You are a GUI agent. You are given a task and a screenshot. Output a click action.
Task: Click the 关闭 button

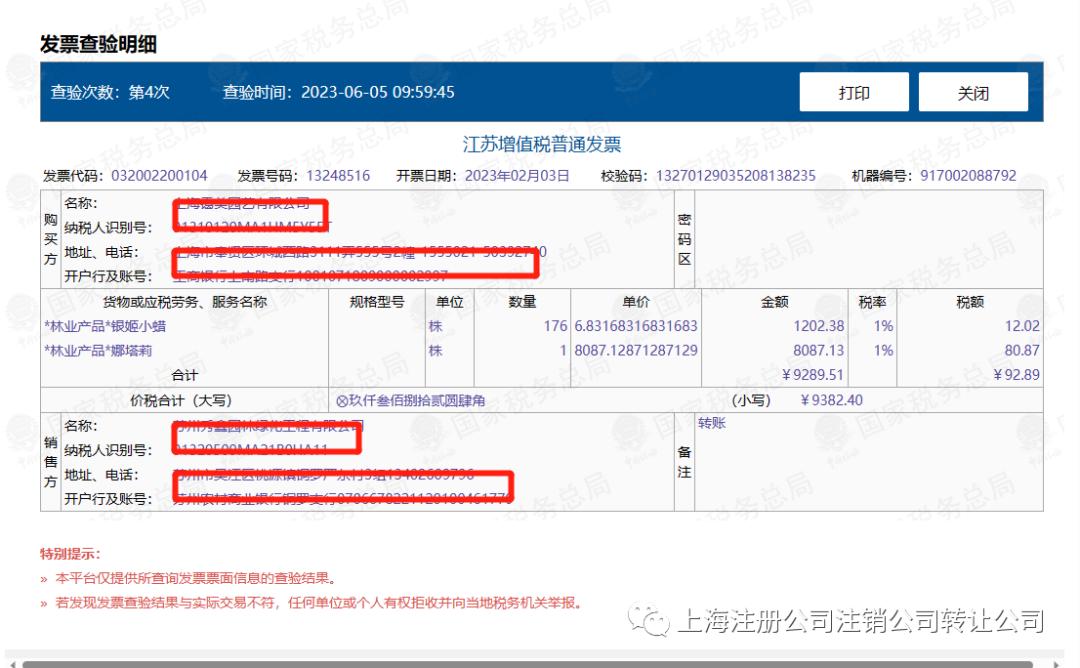click(973, 91)
